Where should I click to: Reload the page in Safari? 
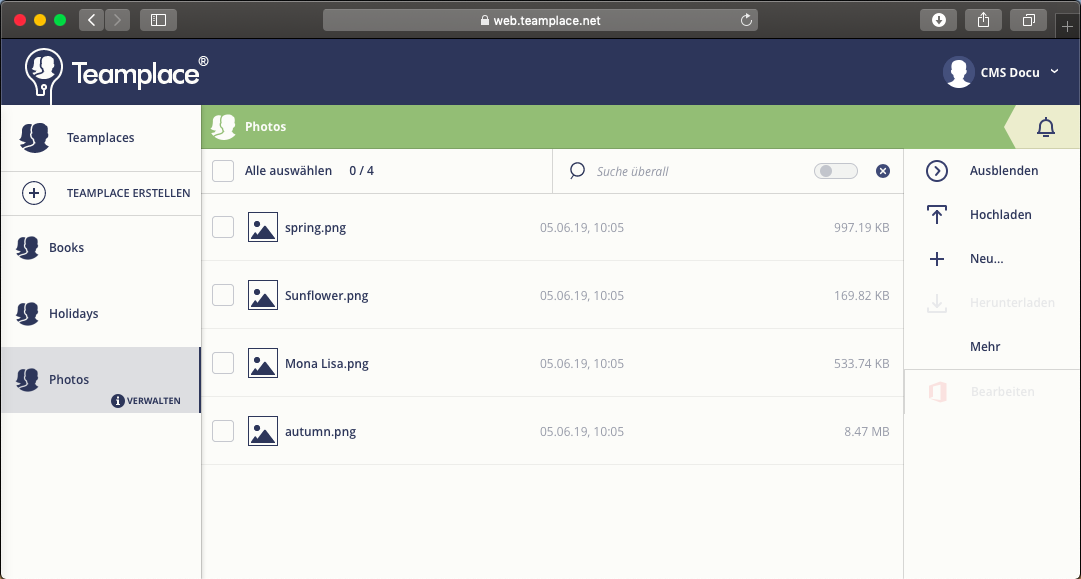(x=746, y=20)
